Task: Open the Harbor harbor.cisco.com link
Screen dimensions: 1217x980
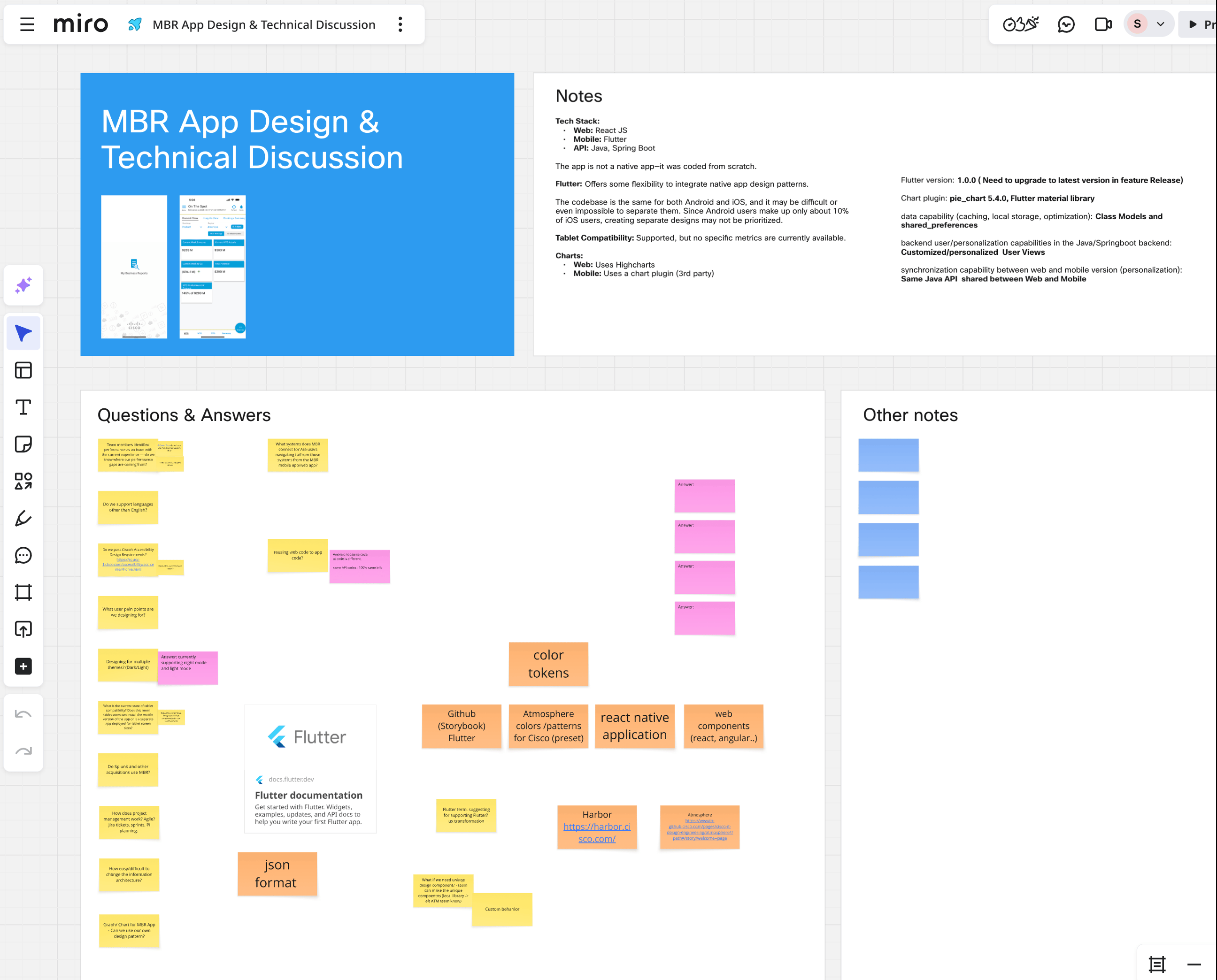Action: 597,833
